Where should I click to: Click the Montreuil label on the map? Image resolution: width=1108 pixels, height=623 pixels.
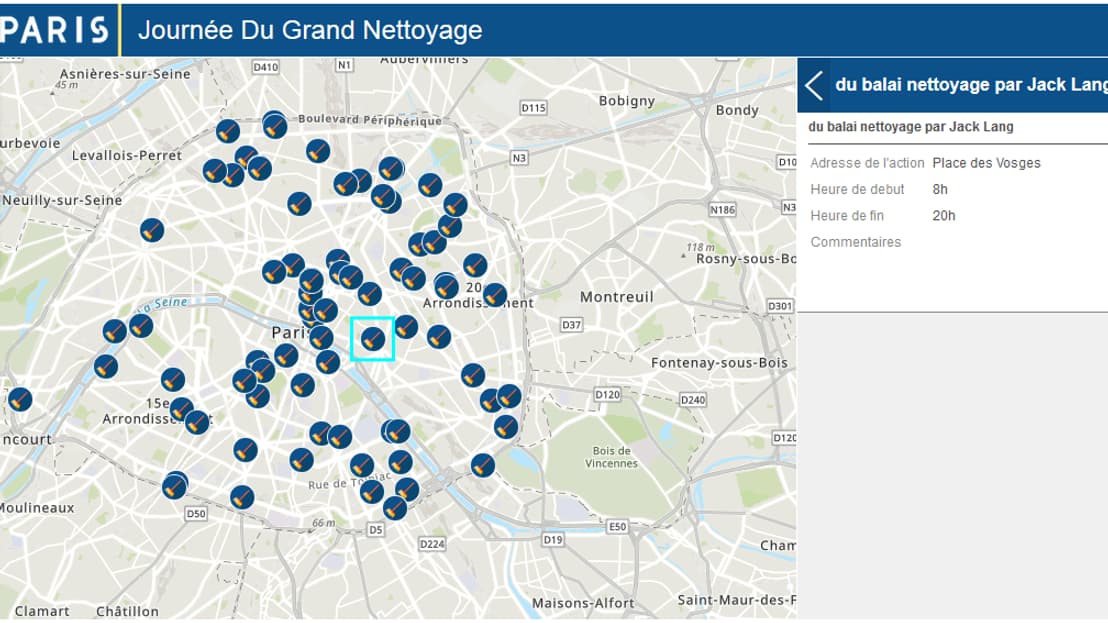[616, 297]
